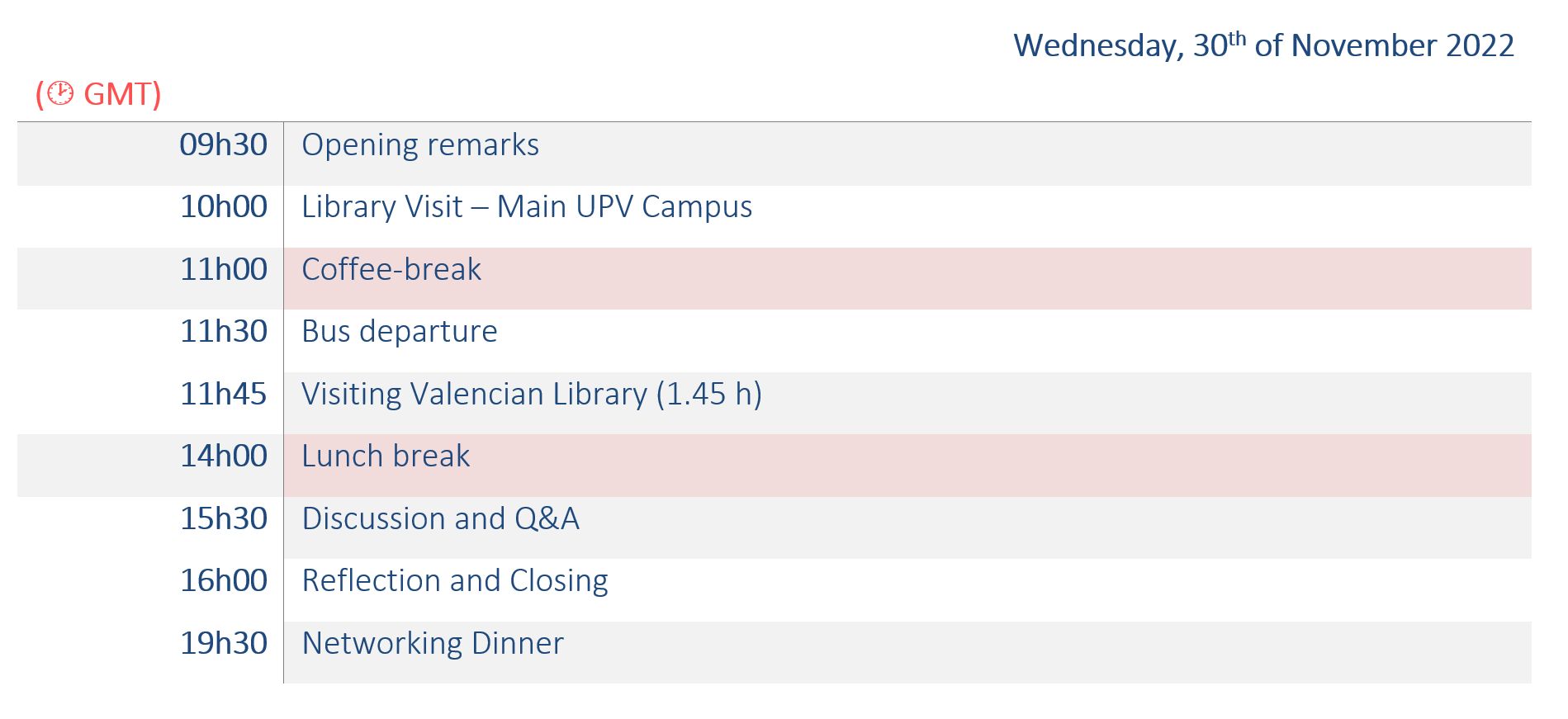Click the Wednesday 30th of November date heading
The width and height of the screenshot is (1568, 719).
(x=1263, y=45)
